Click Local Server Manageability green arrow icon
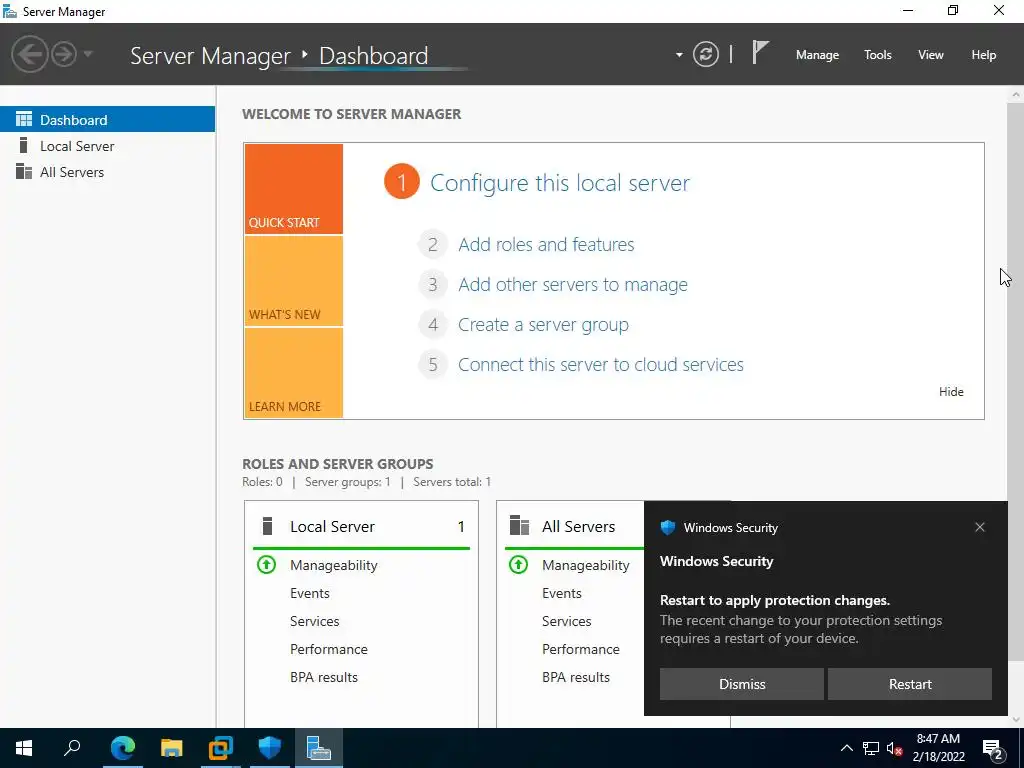Viewport: 1024px width, 768px height. pos(266,564)
